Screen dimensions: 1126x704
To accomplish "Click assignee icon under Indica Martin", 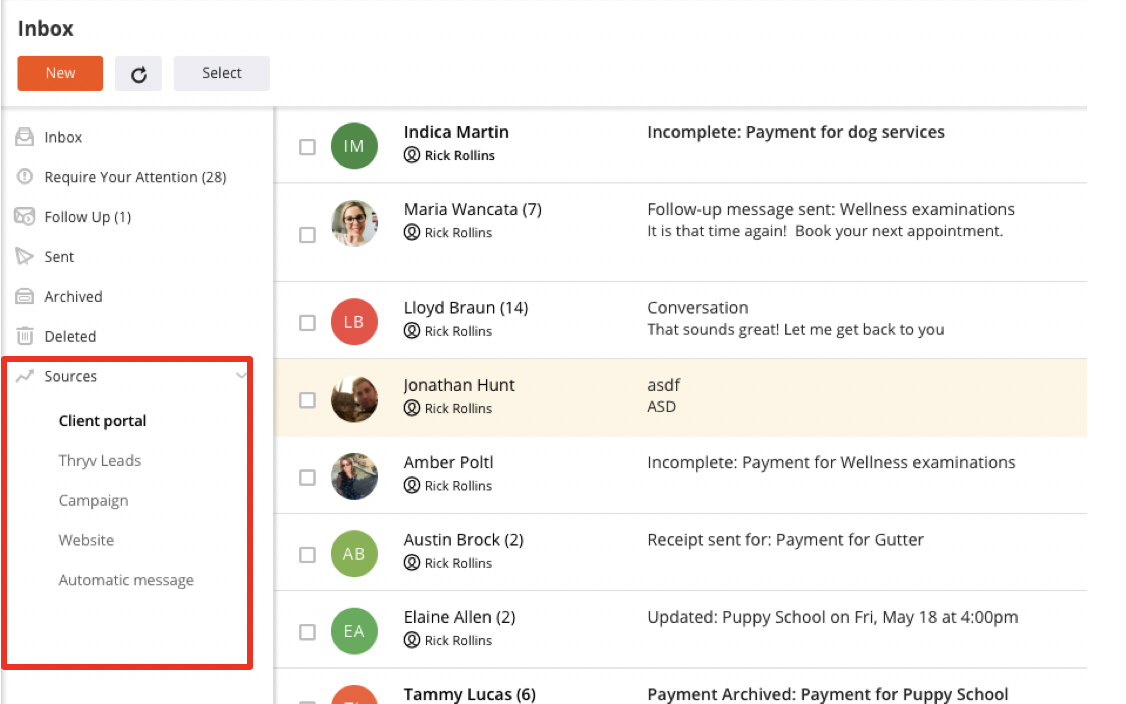I will click(x=411, y=155).
